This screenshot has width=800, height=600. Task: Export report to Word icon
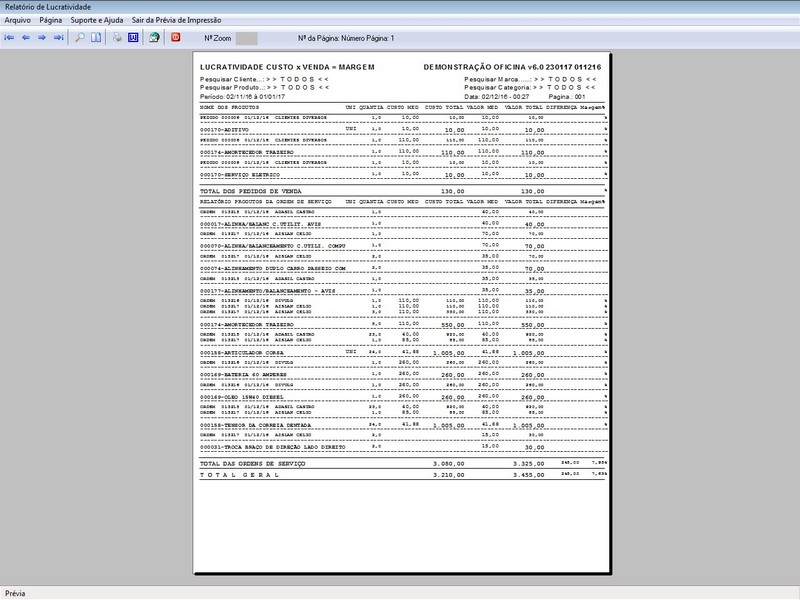coord(133,38)
